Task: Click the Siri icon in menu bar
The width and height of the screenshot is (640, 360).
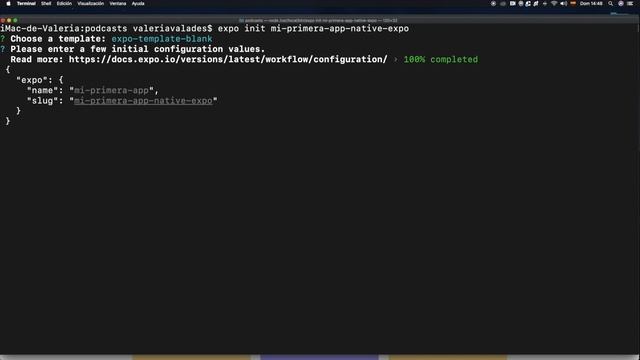Action: click(621, 4)
